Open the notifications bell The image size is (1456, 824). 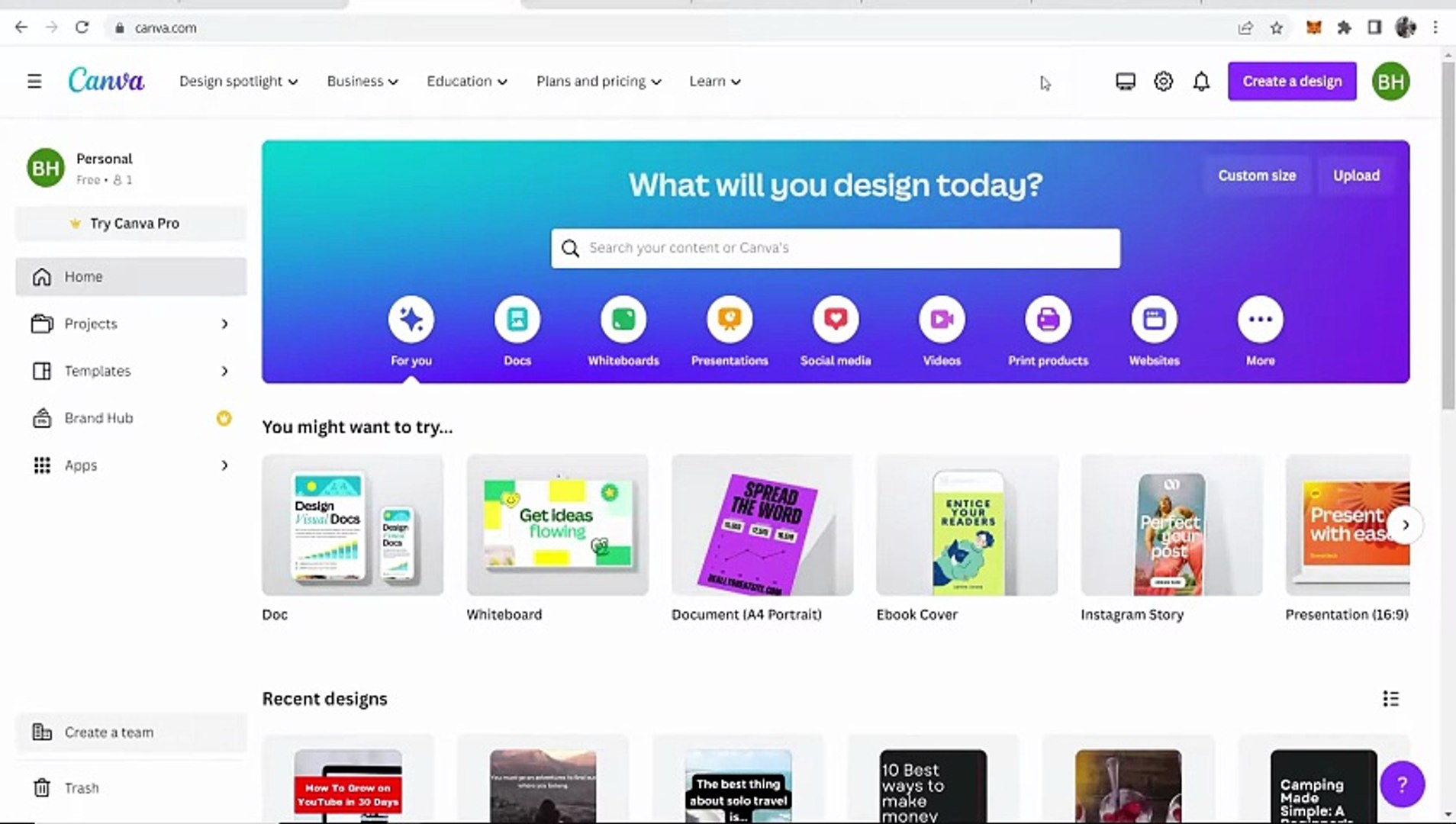click(x=1201, y=81)
